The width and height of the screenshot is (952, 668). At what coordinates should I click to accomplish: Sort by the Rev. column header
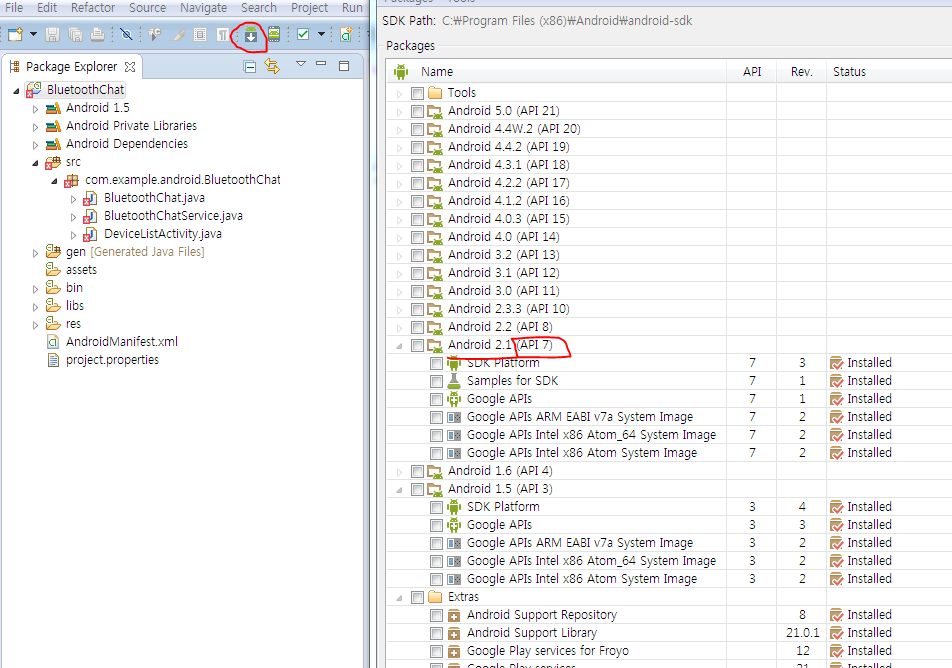tap(801, 72)
